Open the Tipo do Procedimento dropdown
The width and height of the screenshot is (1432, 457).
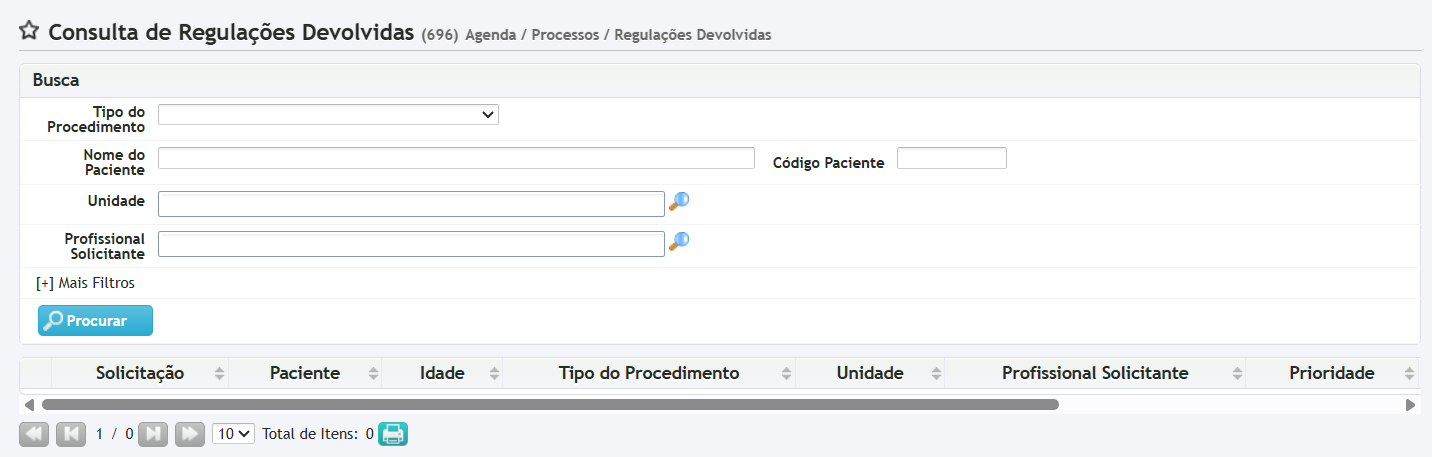(328, 115)
